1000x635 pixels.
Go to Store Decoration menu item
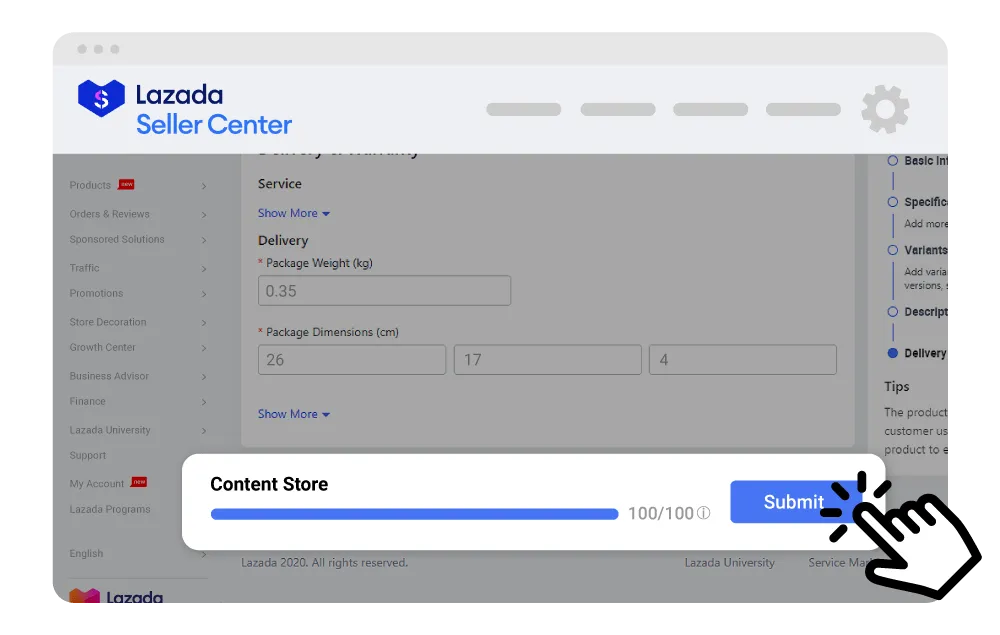coord(137,322)
